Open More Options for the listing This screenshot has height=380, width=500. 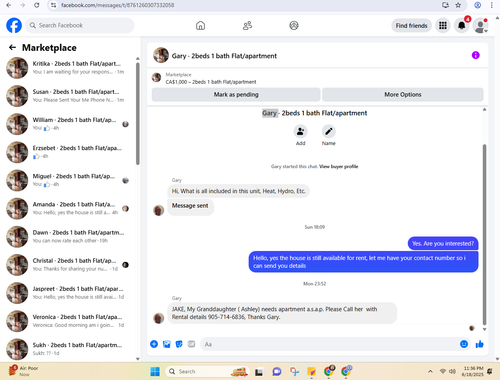tap(403, 95)
